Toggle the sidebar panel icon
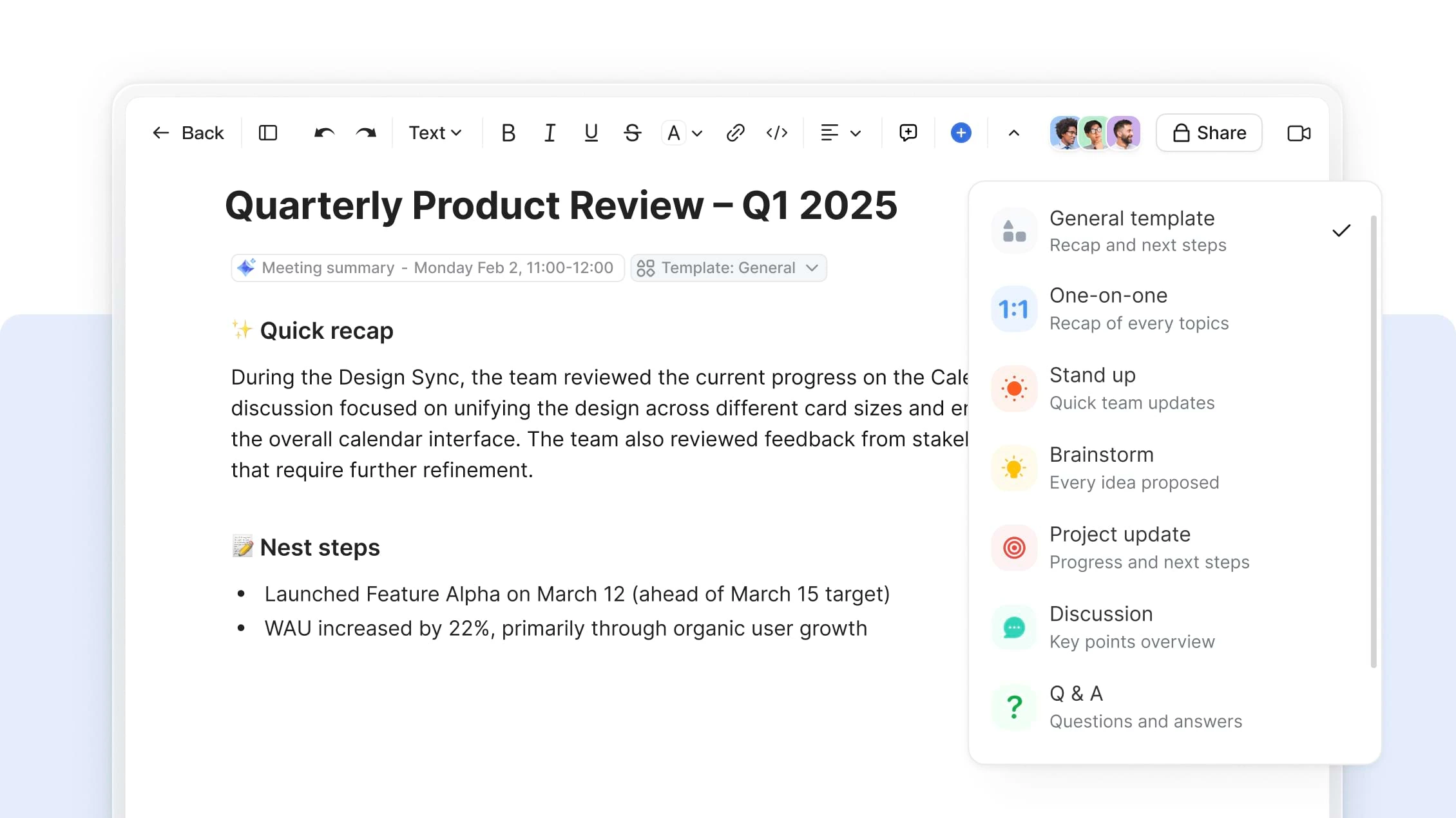This screenshot has width=1456, height=818. click(268, 133)
